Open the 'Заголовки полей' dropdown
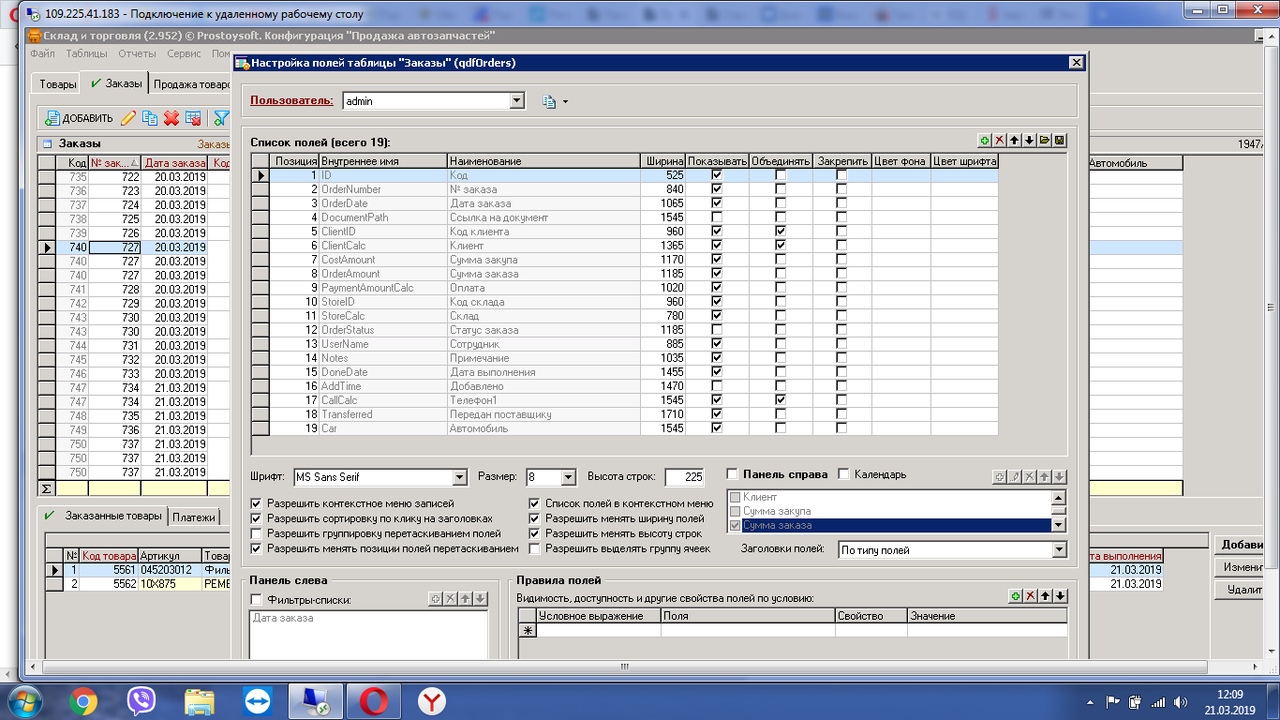The width and height of the screenshot is (1280, 720). pyautogui.click(x=1059, y=550)
